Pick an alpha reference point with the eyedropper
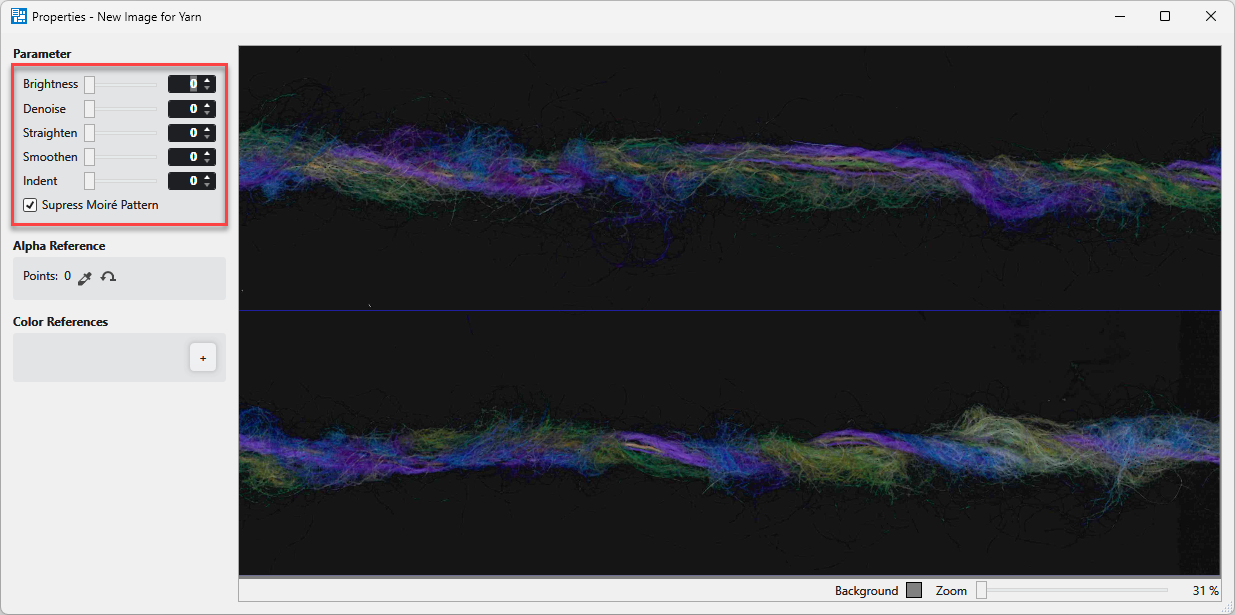The width and height of the screenshot is (1235, 615). [x=85, y=277]
